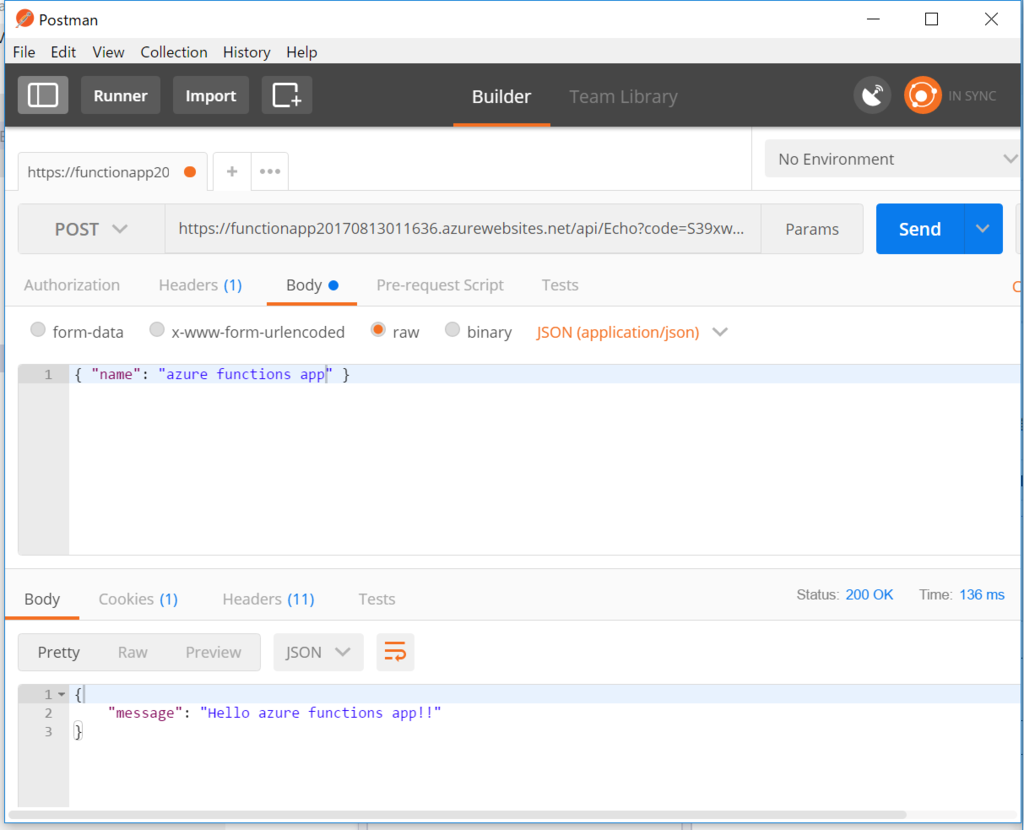Show Raw response view

pos(133,652)
